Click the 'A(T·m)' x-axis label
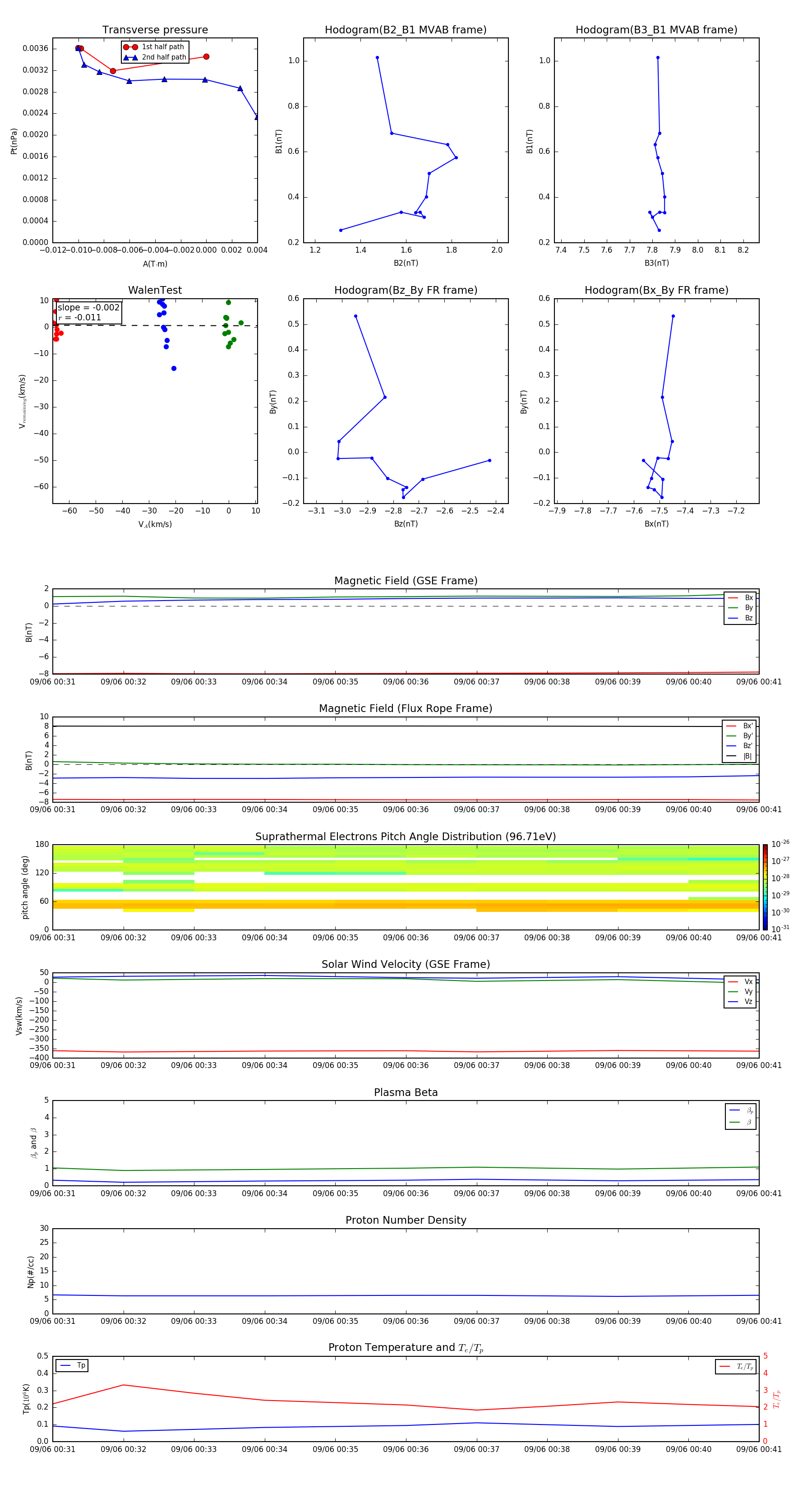 click(x=155, y=264)
